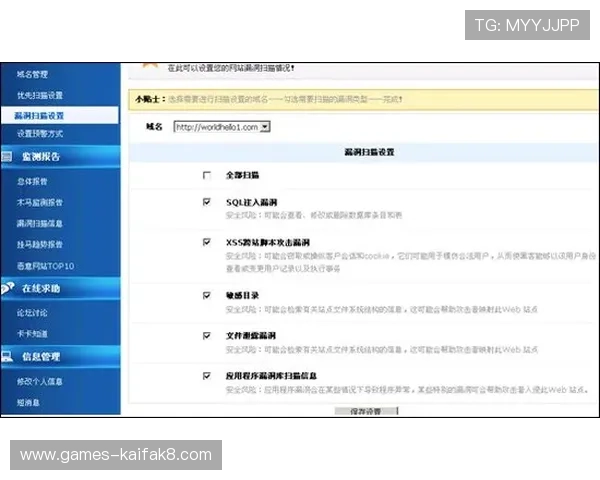
Task: Open 挂马趋势报告 in sidebar
Action: point(40,245)
